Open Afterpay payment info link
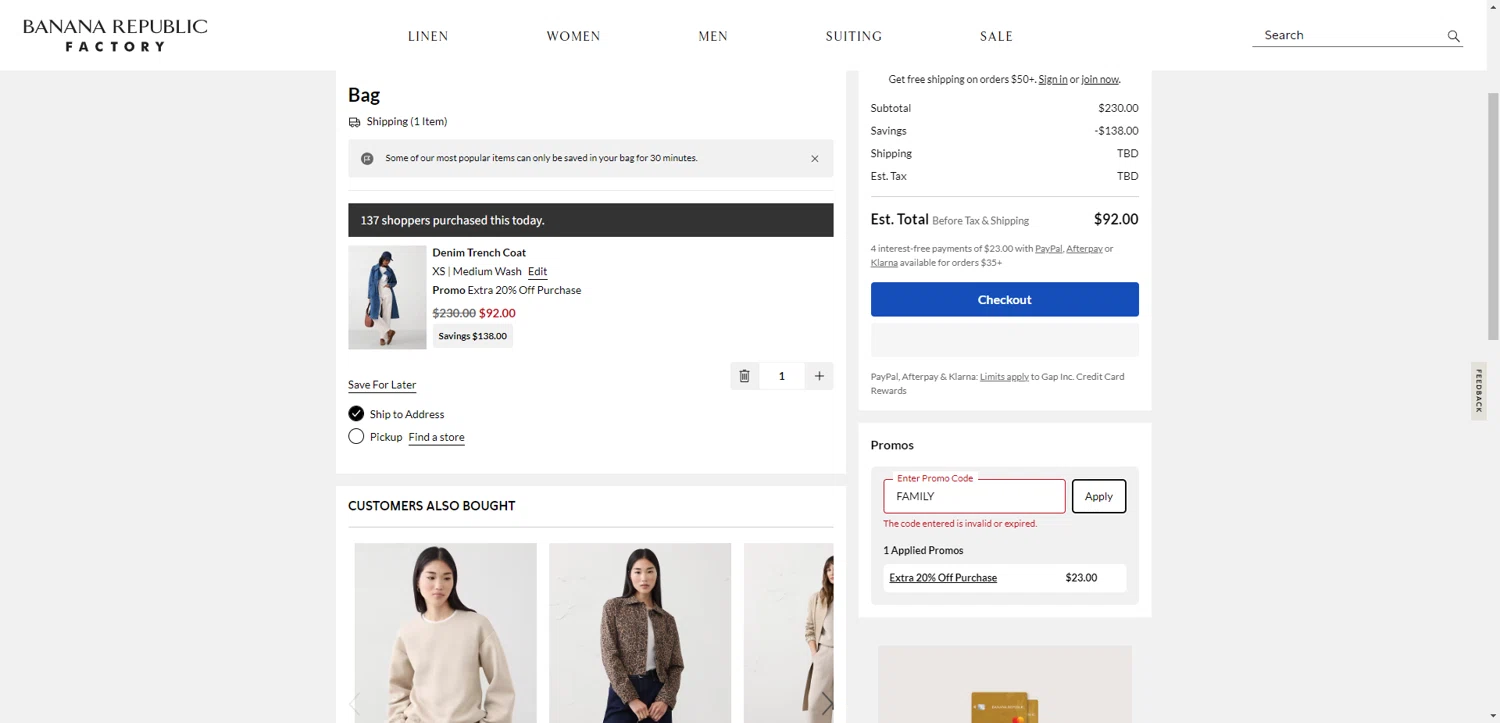 point(1084,249)
